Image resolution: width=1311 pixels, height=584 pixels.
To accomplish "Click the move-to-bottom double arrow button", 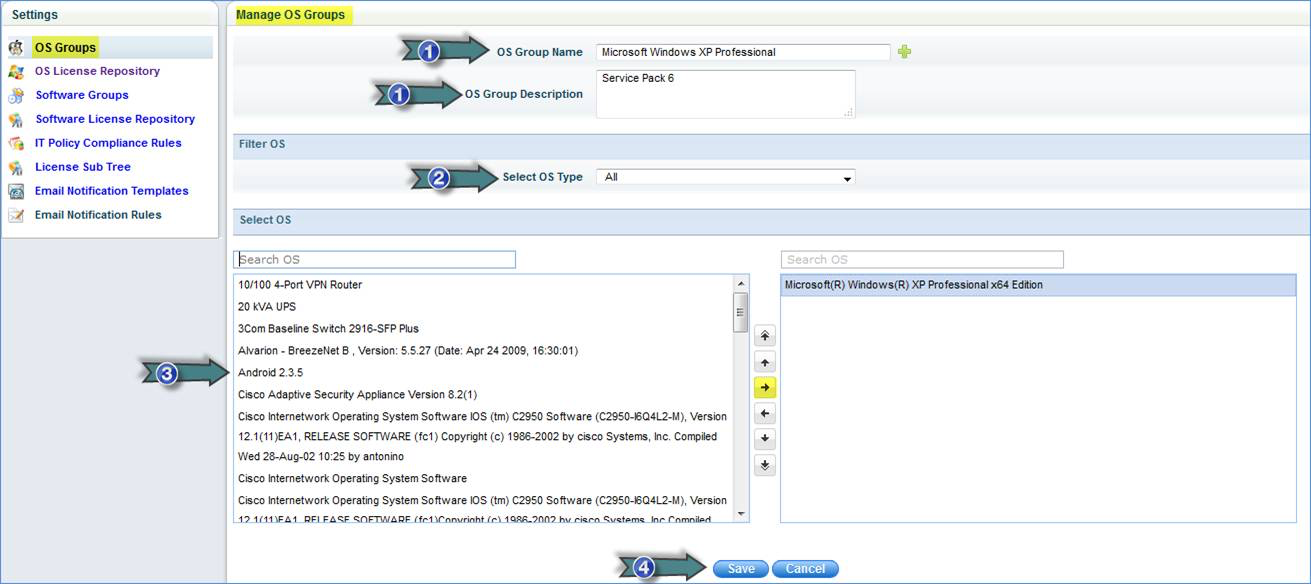I will (765, 465).
